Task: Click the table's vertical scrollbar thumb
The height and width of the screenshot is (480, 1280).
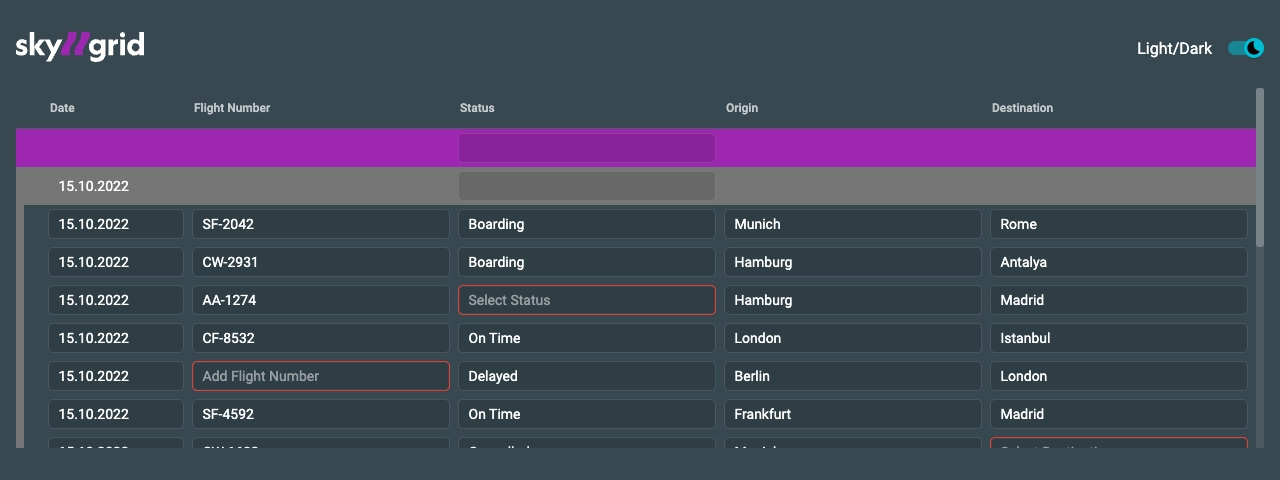Action: pyautogui.click(x=1260, y=168)
